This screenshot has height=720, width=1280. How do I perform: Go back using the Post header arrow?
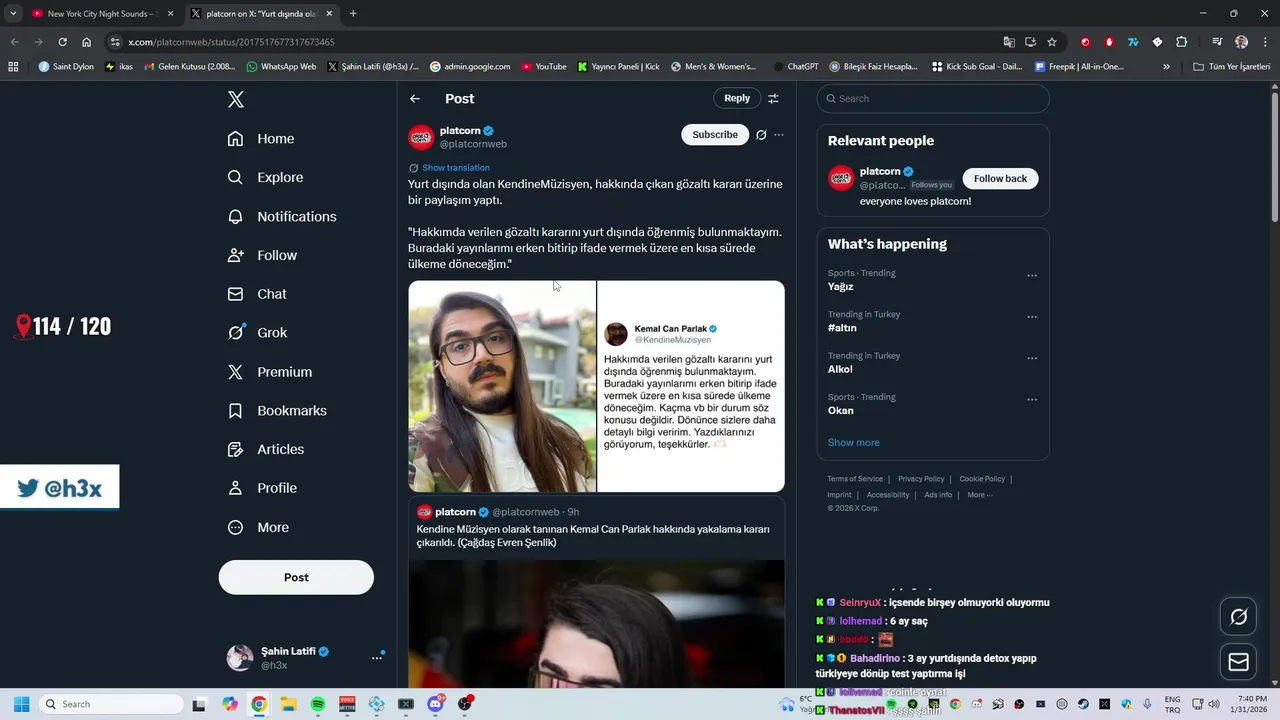(415, 98)
